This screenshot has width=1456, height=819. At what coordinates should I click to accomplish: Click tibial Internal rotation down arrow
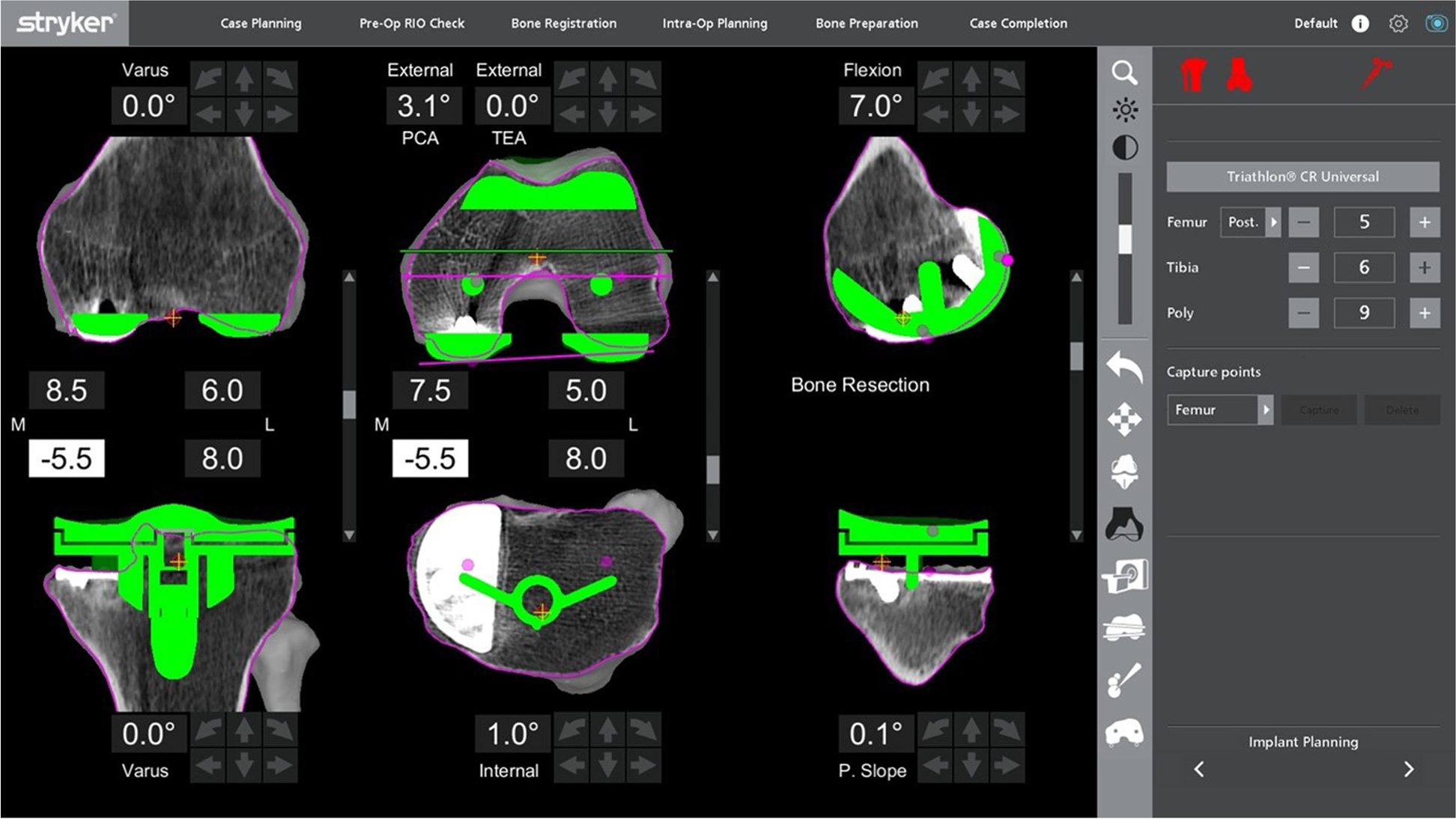tap(607, 766)
